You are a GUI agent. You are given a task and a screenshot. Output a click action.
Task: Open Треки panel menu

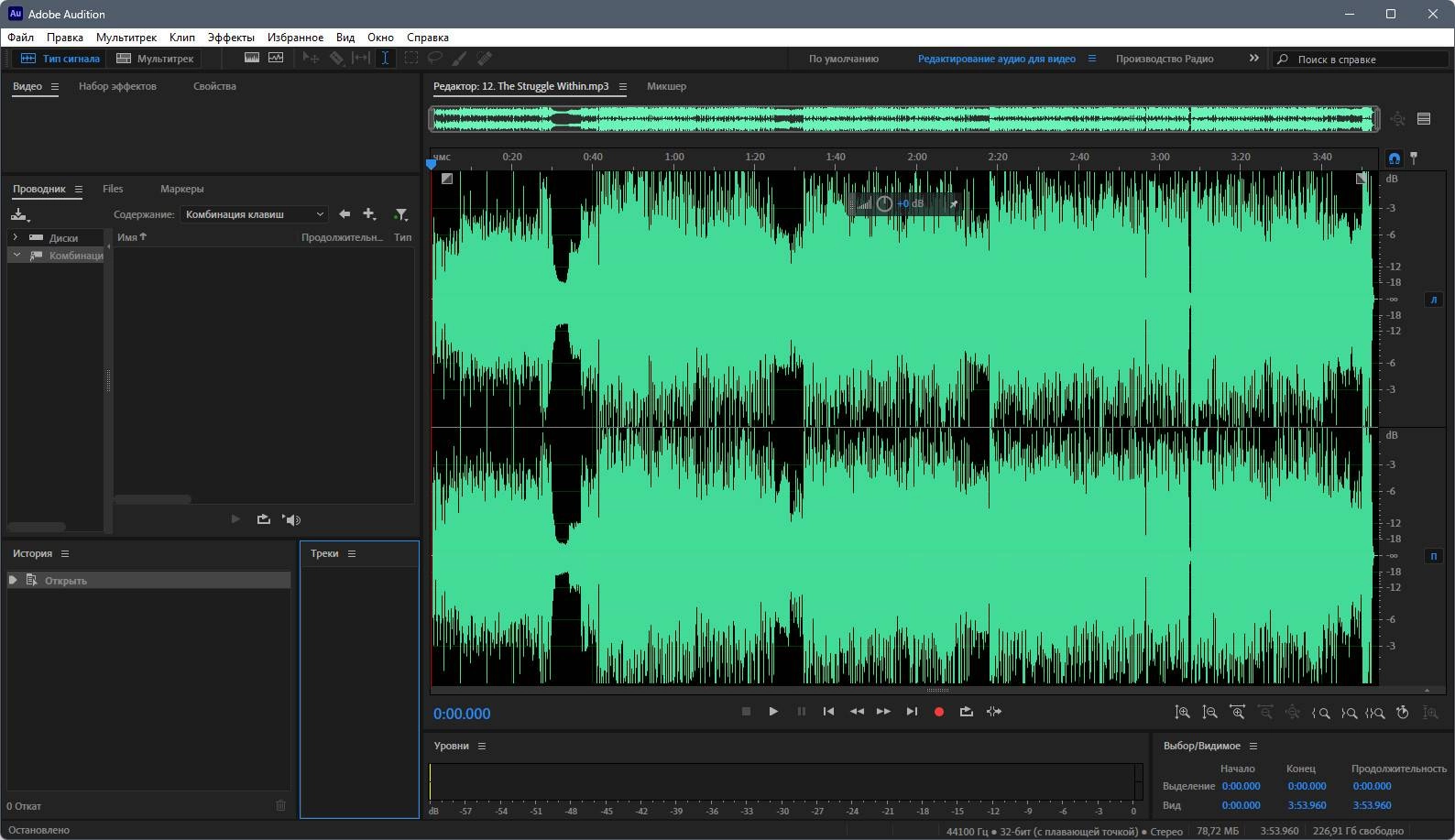(x=352, y=553)
